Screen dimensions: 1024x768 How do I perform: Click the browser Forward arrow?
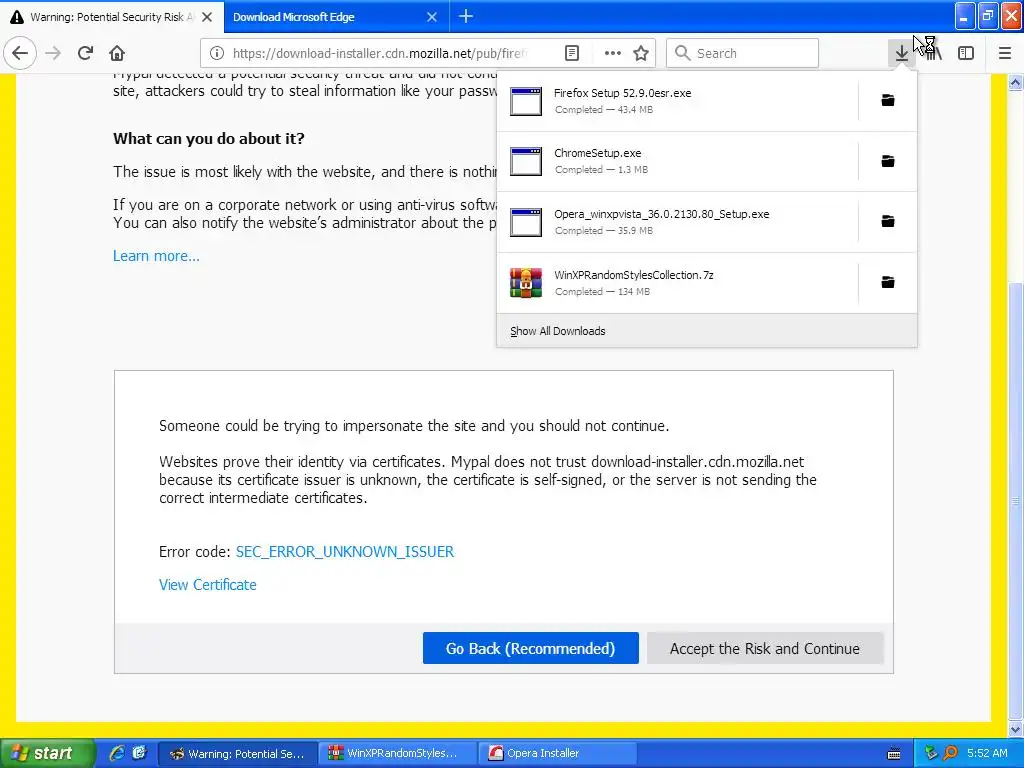(x=54, y=53)
